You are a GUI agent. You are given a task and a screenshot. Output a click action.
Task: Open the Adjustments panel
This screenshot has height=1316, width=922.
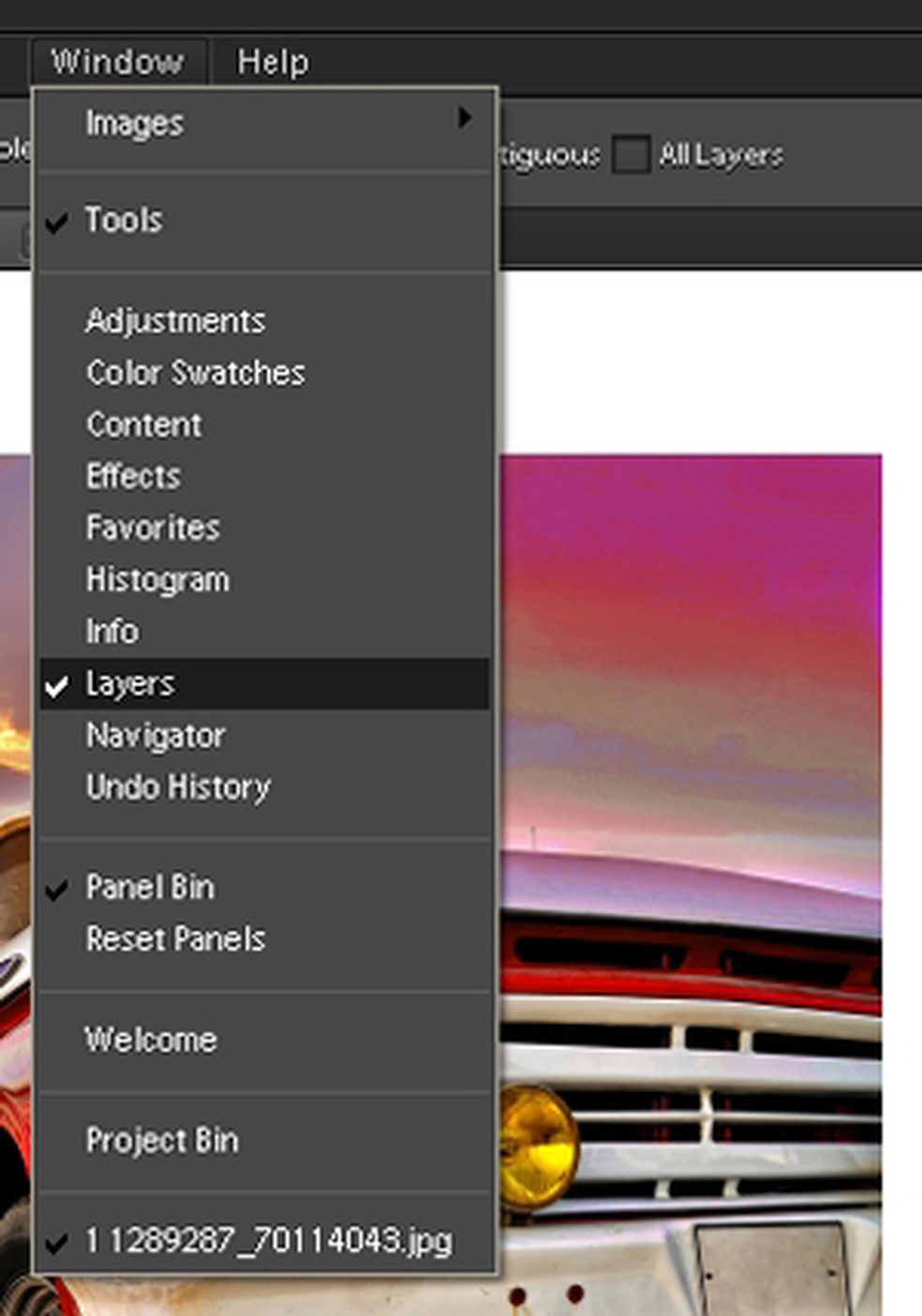pos(175,321)
